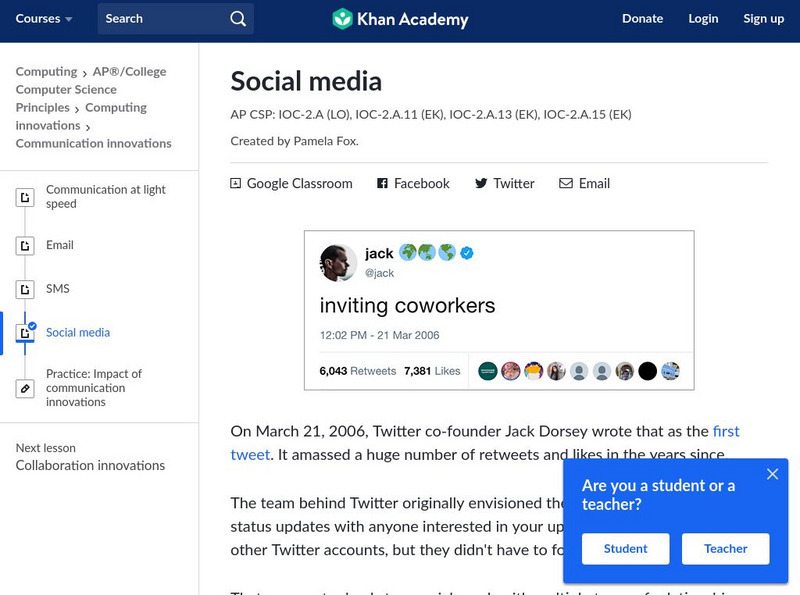This screenshot has height=595, width=800.
Task: Close the student or teacher popup
Action: point(772,474)
